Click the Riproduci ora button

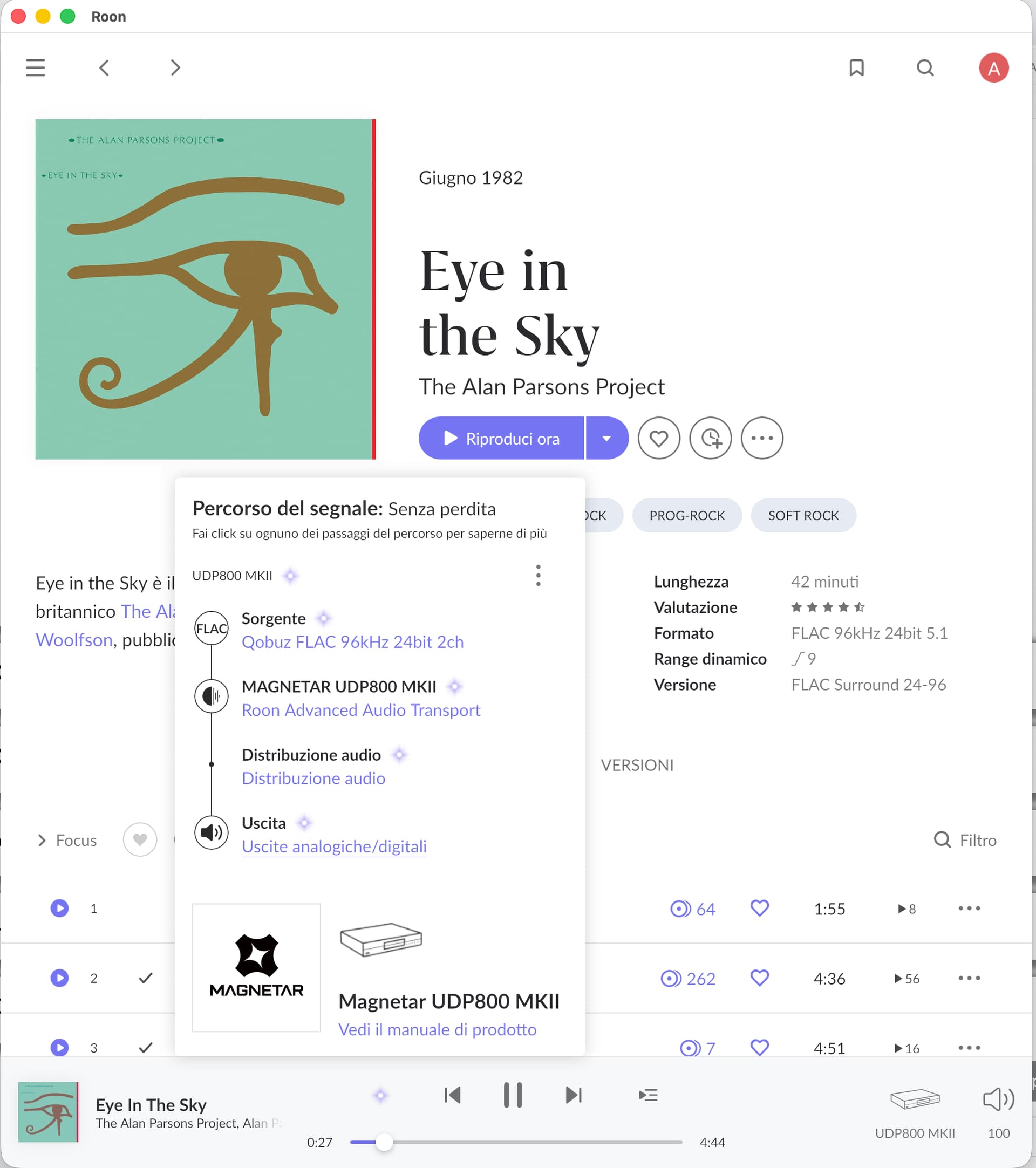[x=501, y=438]
